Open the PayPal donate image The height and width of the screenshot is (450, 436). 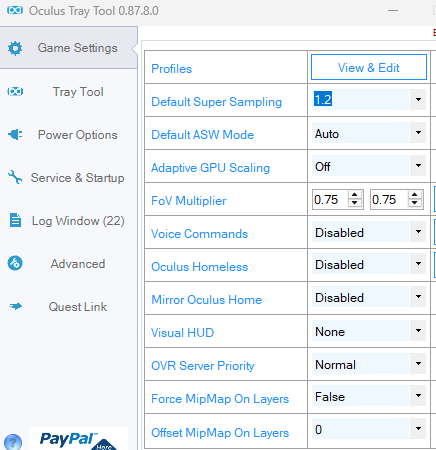(x=79, y=439)
